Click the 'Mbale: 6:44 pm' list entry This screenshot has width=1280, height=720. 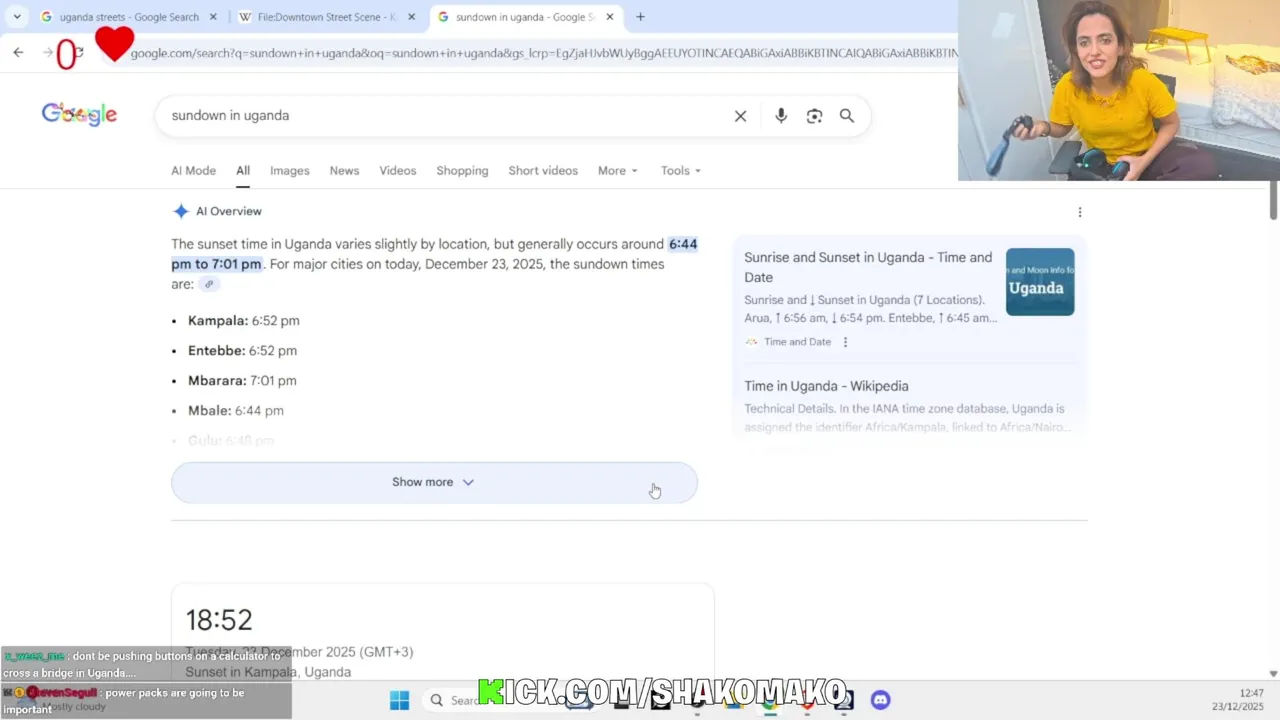[x=236, y=411]
